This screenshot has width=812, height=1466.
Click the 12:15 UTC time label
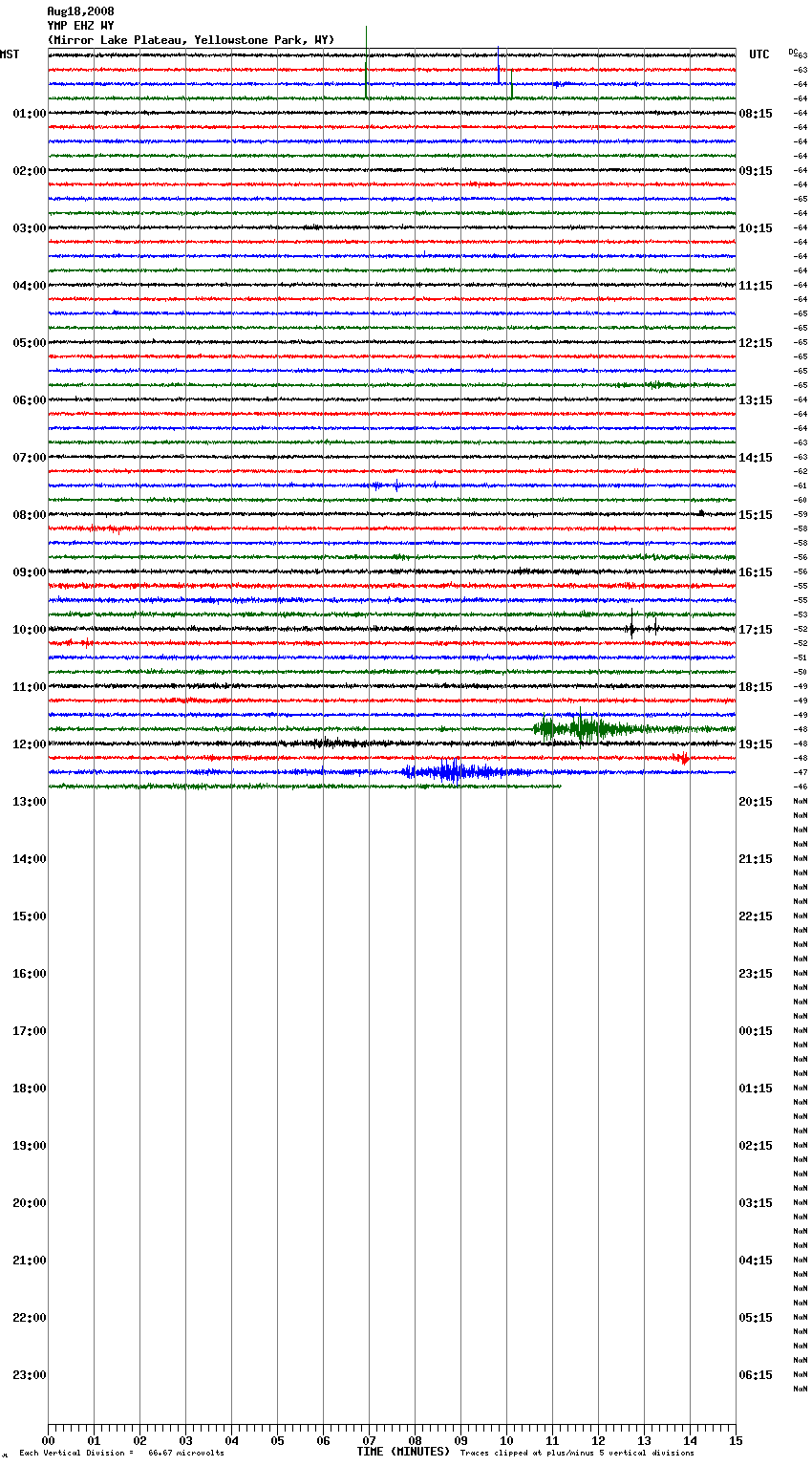pyautogui.click(x=756, y=343)
